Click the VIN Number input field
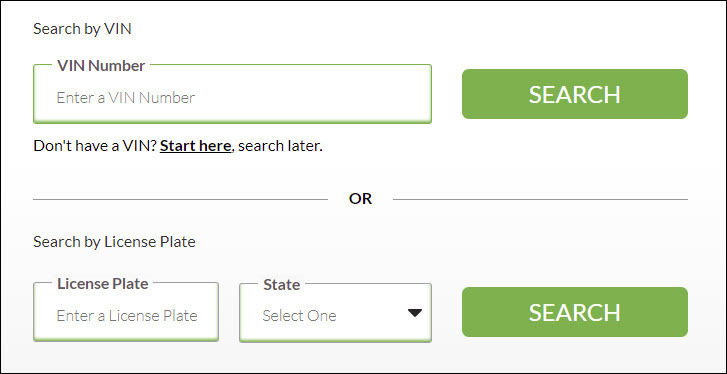The image size is (727, 374). [232, 94]
